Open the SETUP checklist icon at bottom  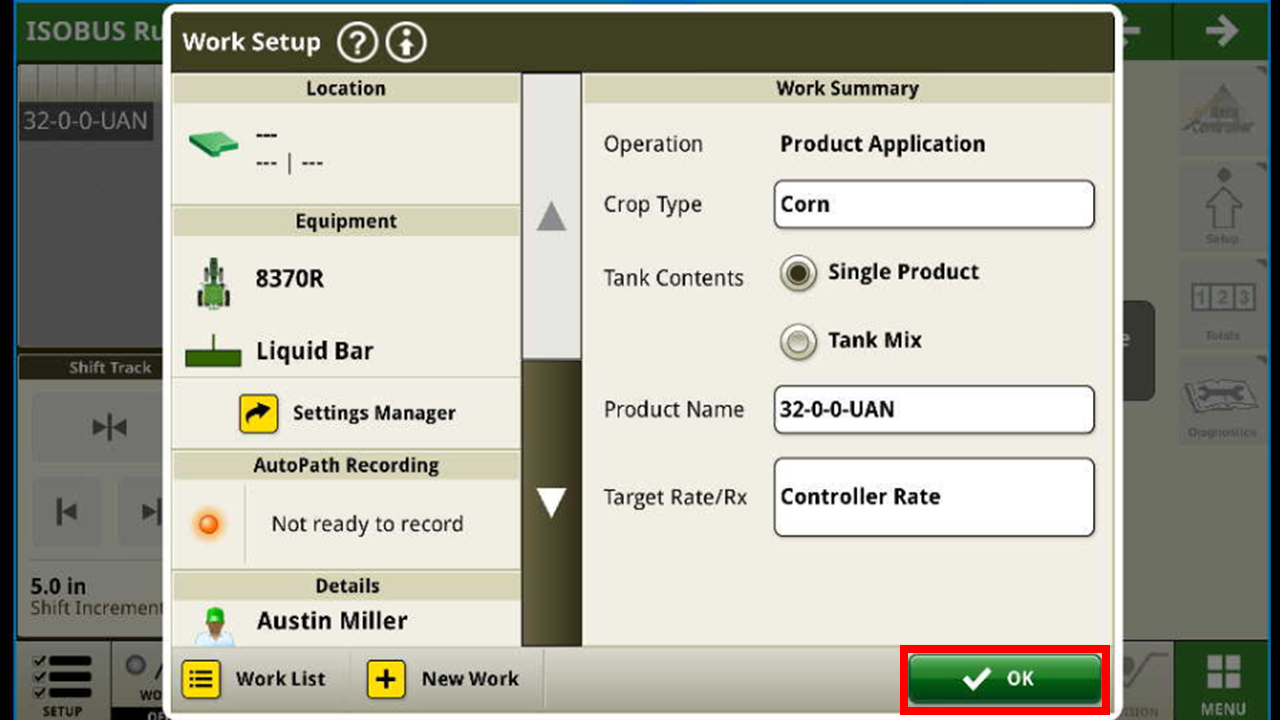pyautogui.click(x=61, y=676)
